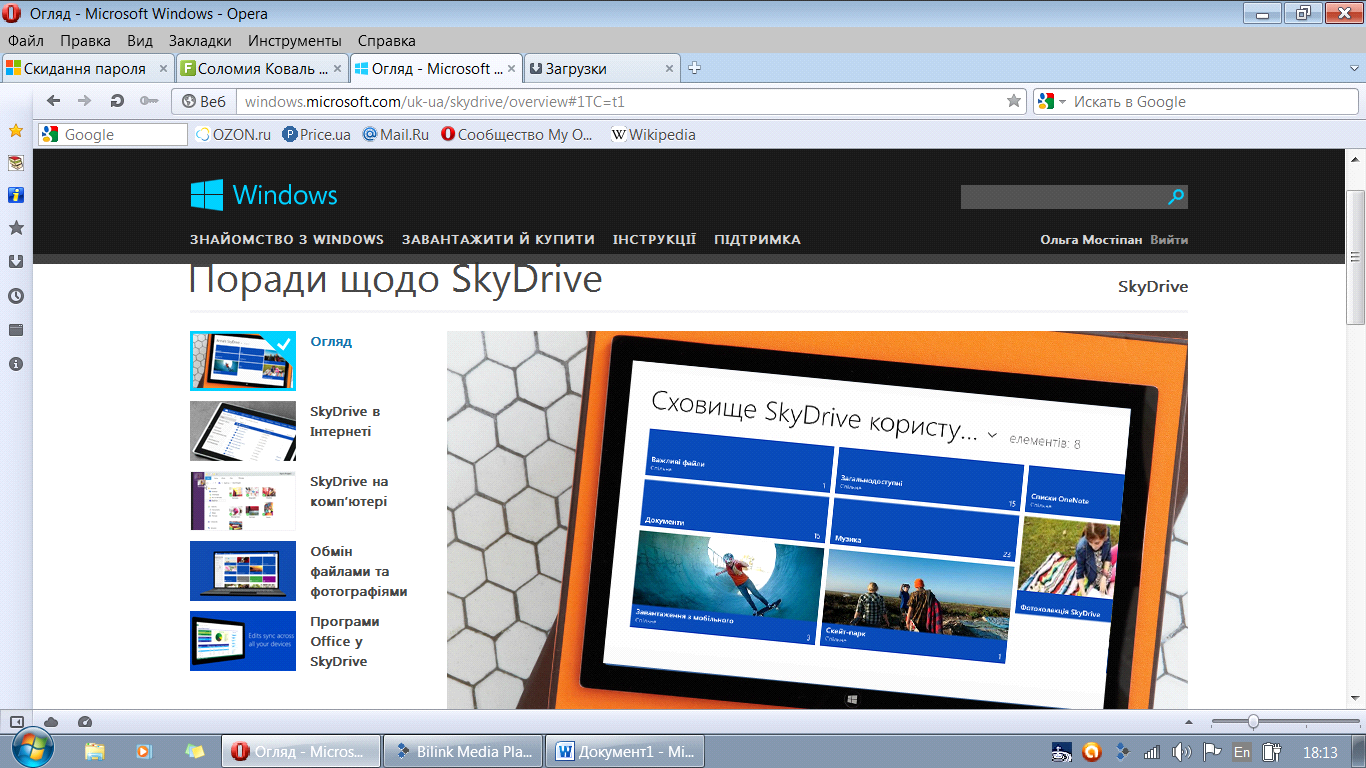Screen dimensions: 1366x768
Task: Toggle the side panel button in status bar
Action: [16, 722]
